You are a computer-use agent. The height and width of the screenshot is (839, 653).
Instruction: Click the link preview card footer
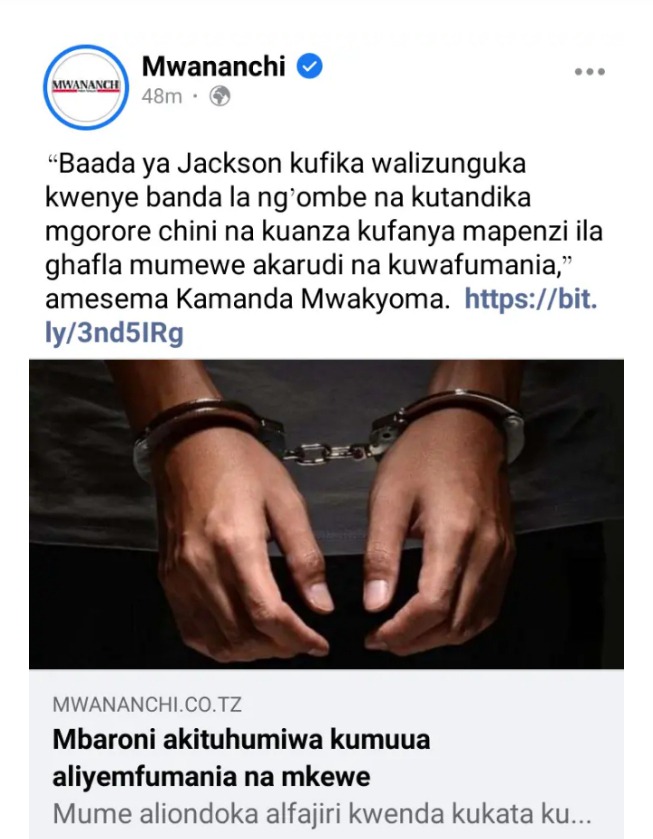[x=326, y=754]
